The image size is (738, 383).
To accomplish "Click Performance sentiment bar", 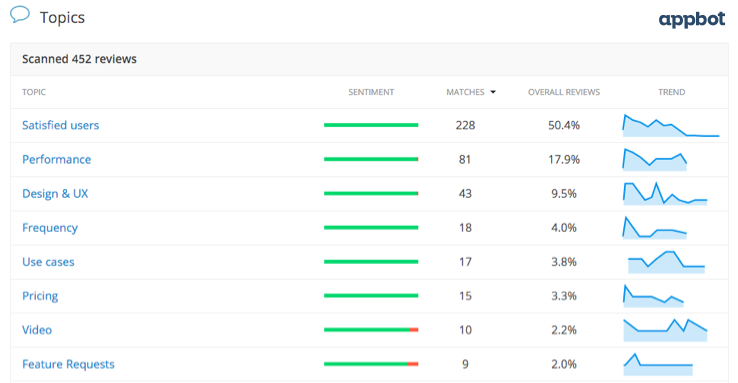I will coord(371,159).
